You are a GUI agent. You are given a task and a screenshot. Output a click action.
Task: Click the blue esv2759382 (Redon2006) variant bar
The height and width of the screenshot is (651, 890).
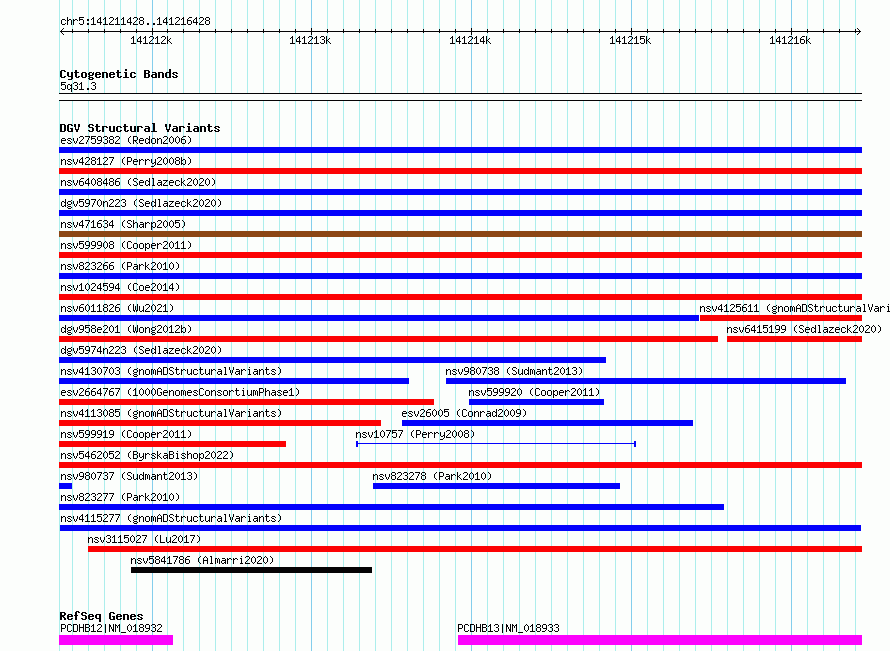tap(460, 150)
